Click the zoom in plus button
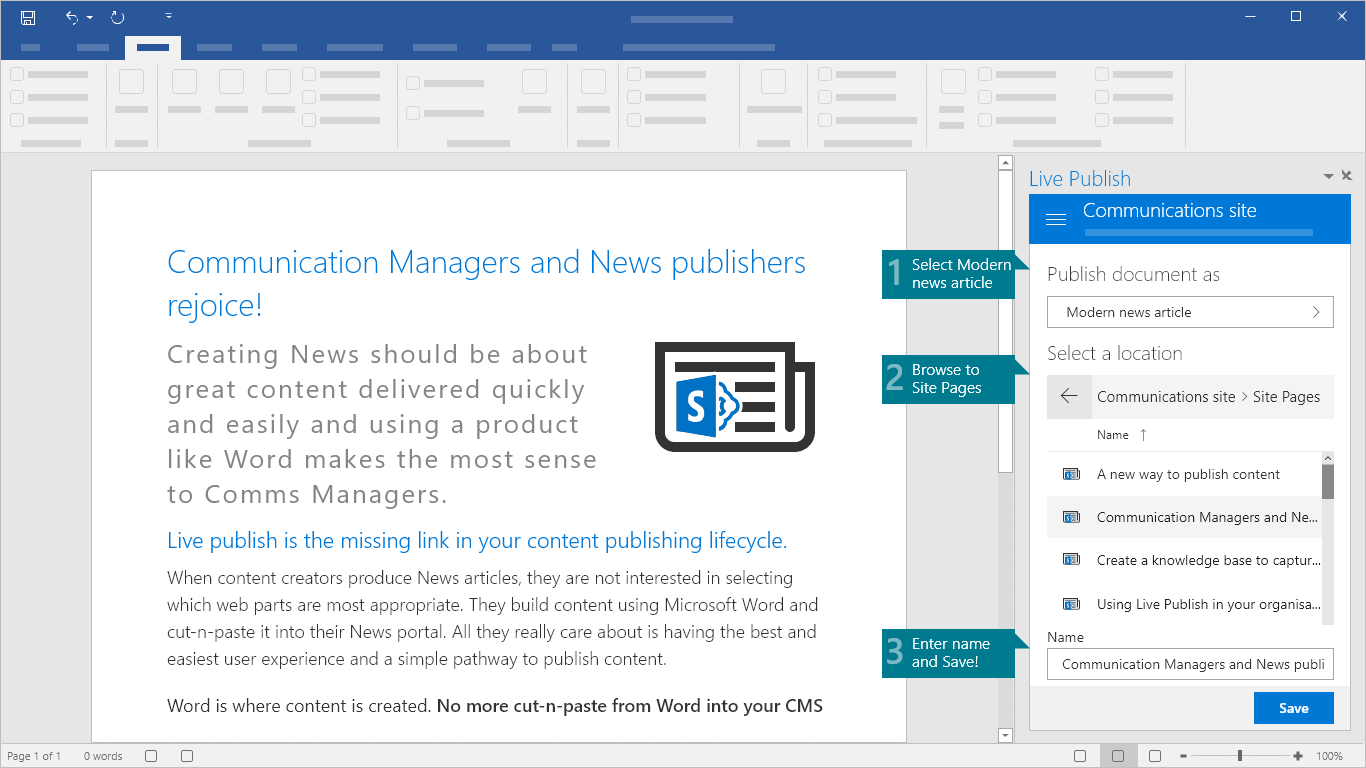This screenshot has width=1366, height=768. coord(1298,756)
